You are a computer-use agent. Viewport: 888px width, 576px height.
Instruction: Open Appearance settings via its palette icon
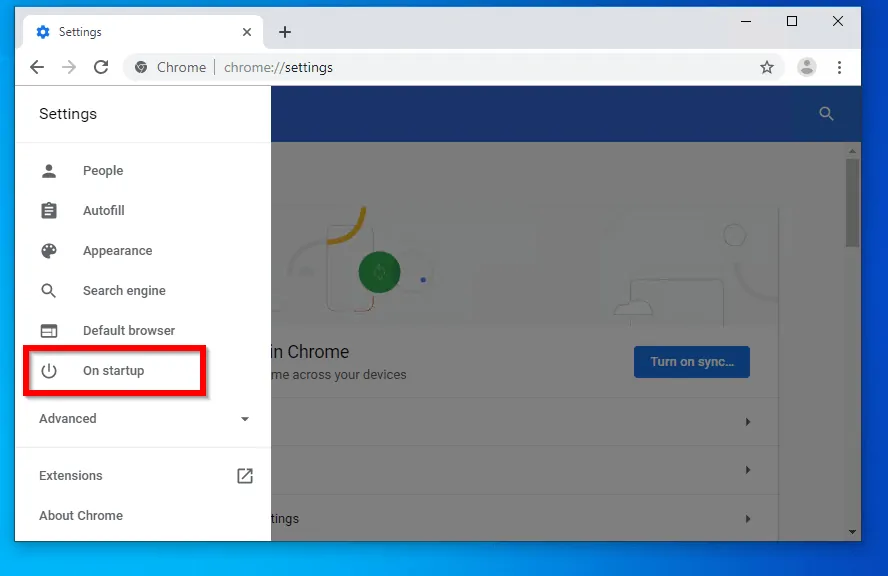pyautogui.click(x=49, y=250)
